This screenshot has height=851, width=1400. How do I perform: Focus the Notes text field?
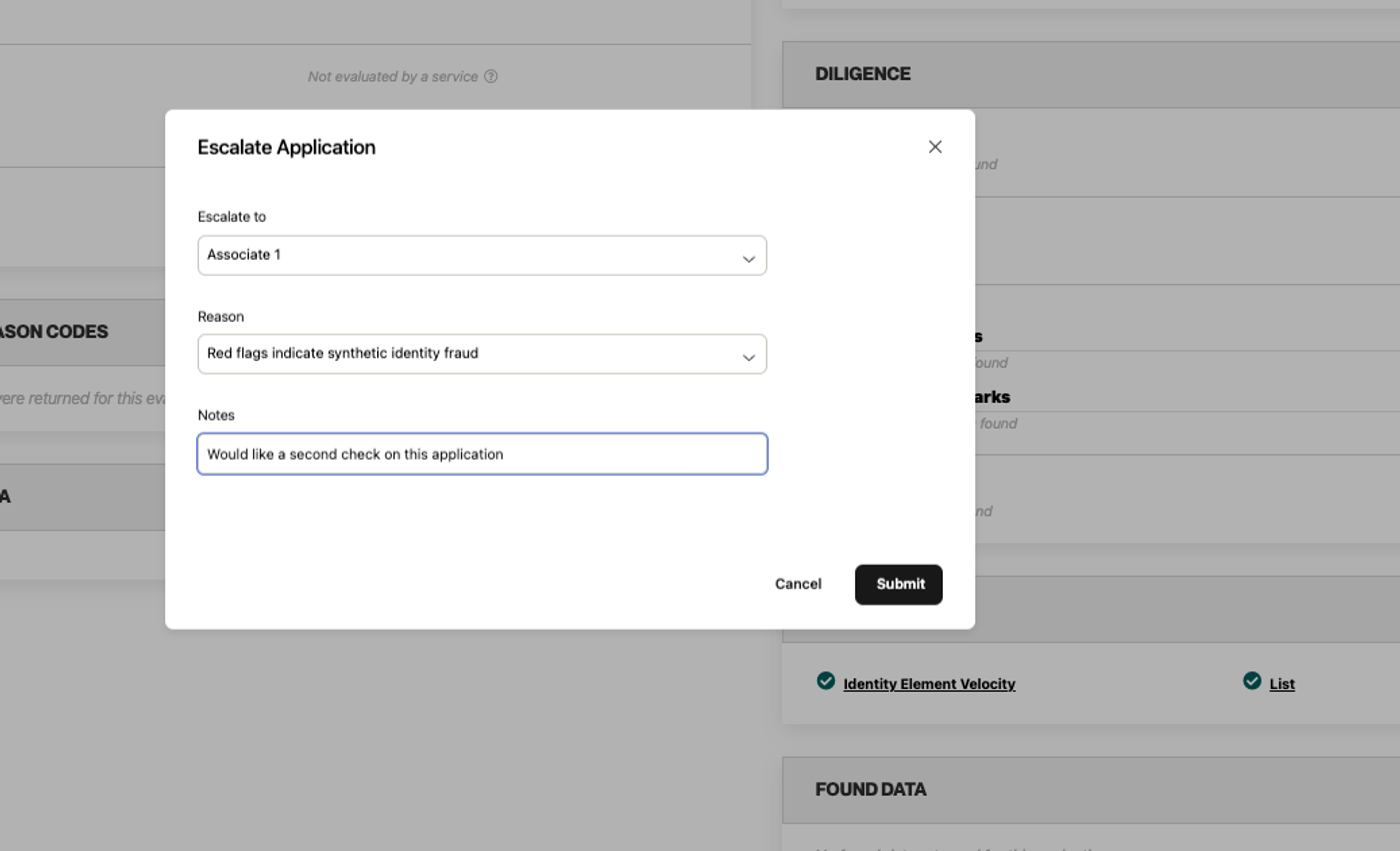tap(482, 454)
